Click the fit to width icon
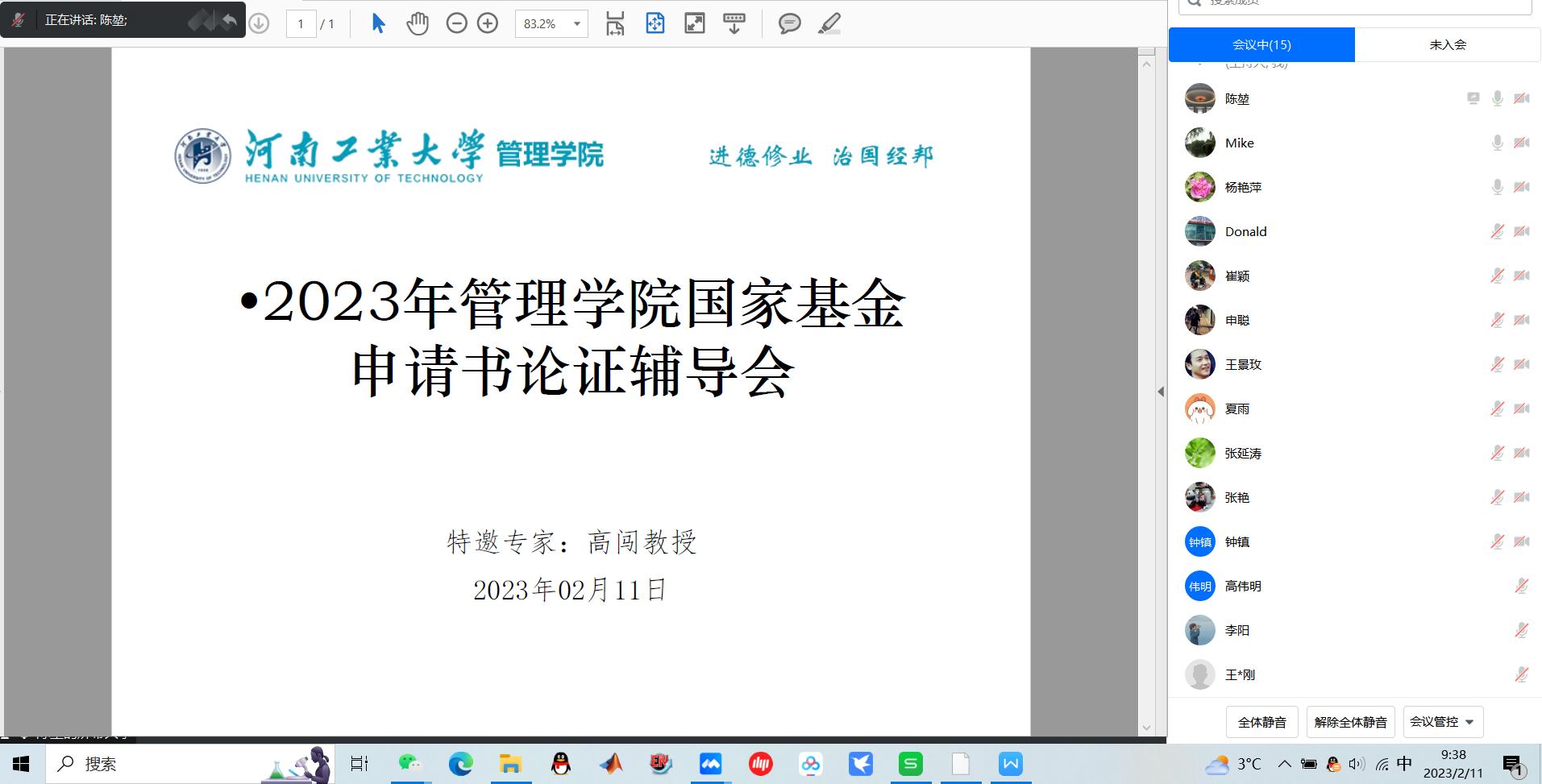This screenshot has width=1542, height=784. pyautogui.click(x=615, y=23)
